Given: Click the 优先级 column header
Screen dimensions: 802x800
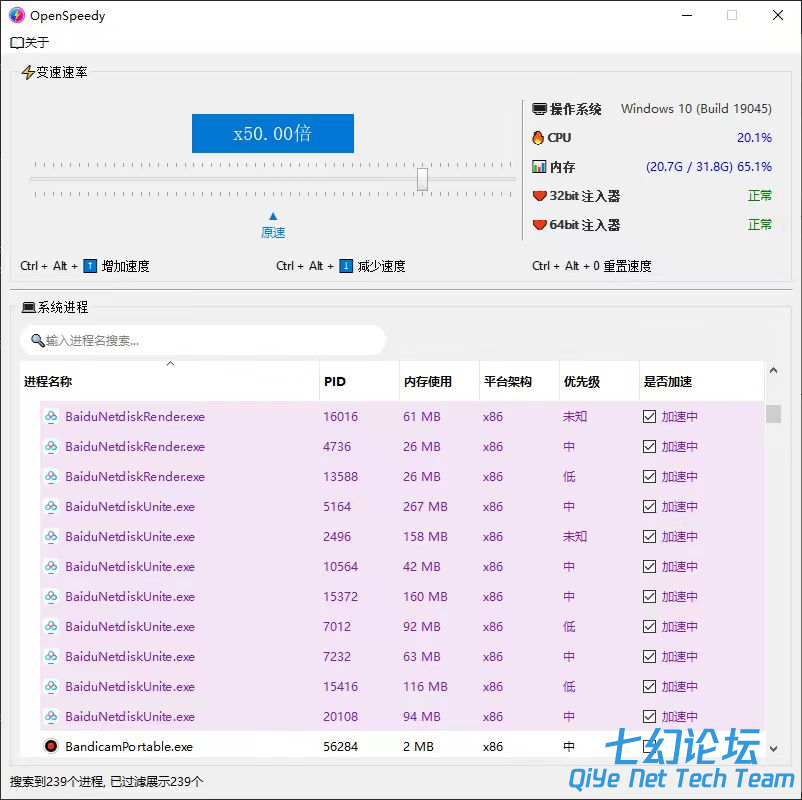Looking at the screenshot, I should pos(599,381).
